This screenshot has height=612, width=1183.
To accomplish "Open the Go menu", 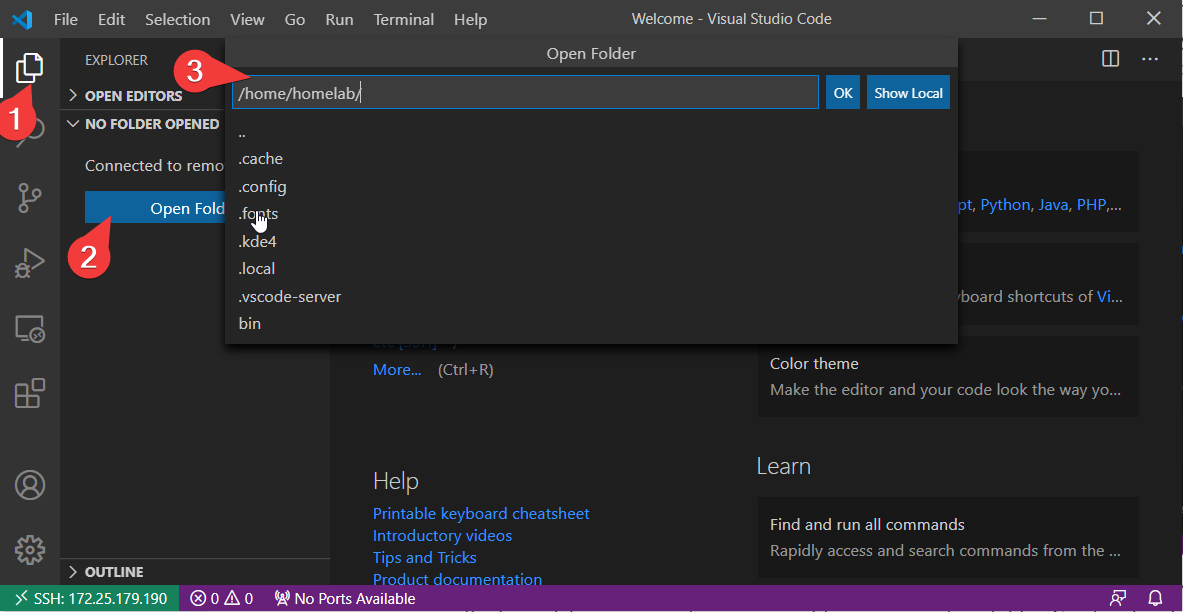I will pyautogui.click(x=295, y=19).
